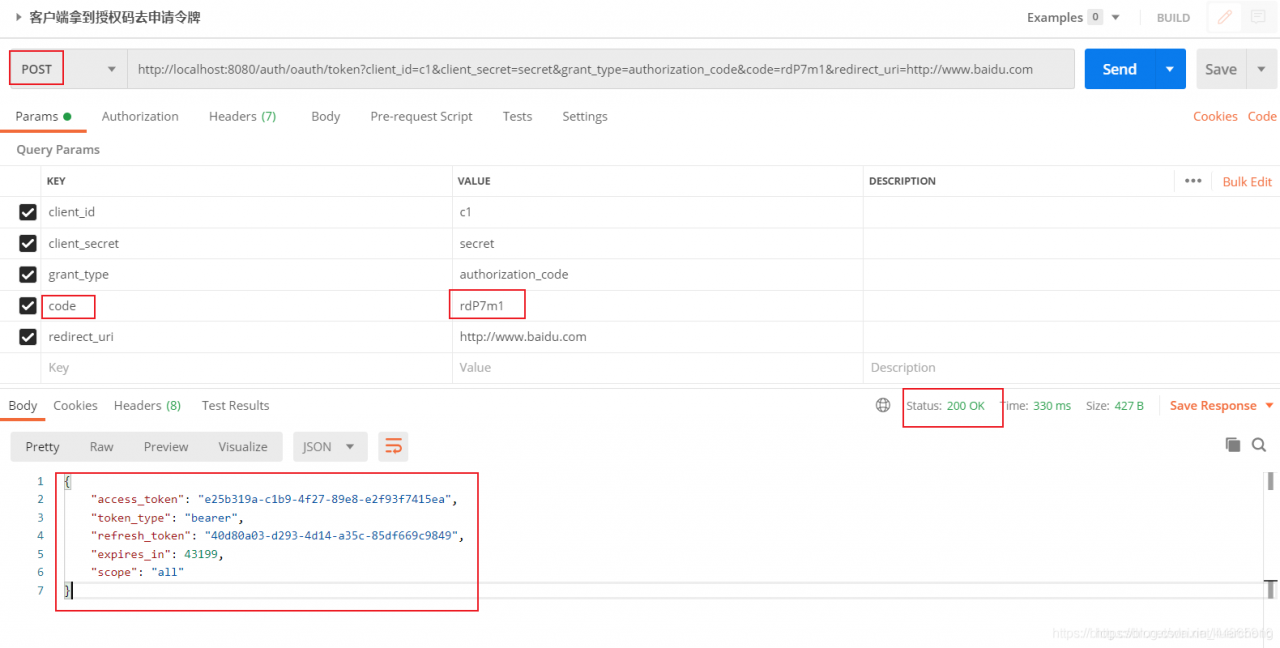The image size is (1280, 648).
Task: Expand the Save Response dropdown arrow
Action: pos(1269,406)
